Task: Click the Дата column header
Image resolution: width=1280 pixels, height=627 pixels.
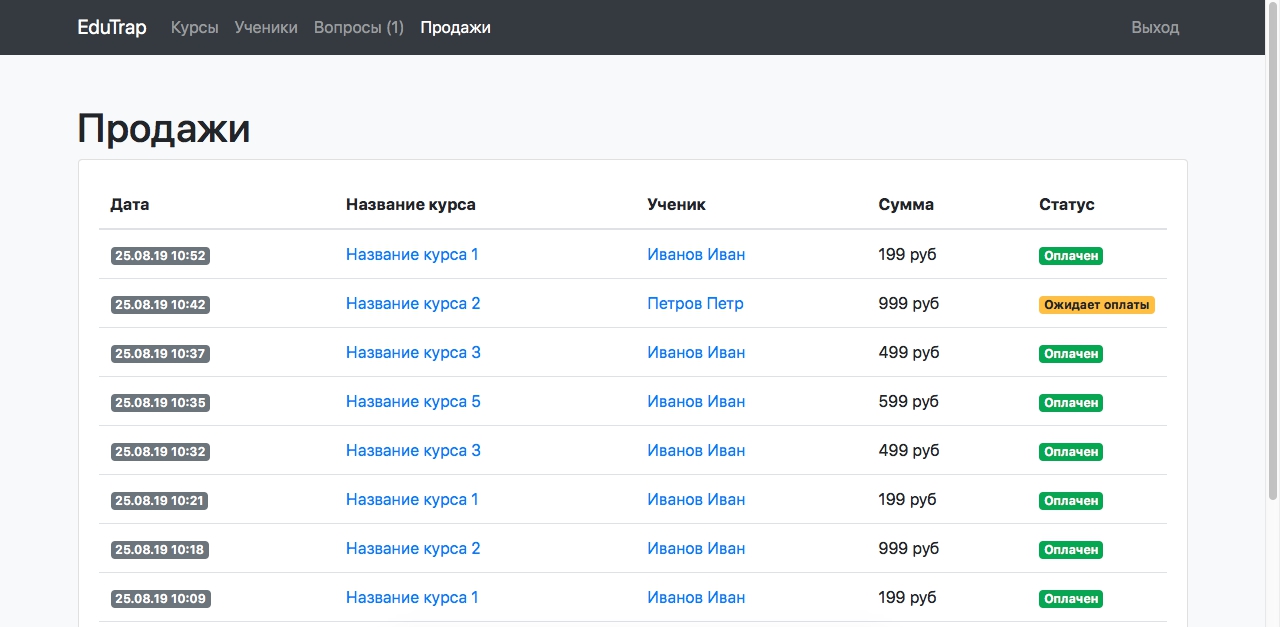Action: [x=130, y=204]
